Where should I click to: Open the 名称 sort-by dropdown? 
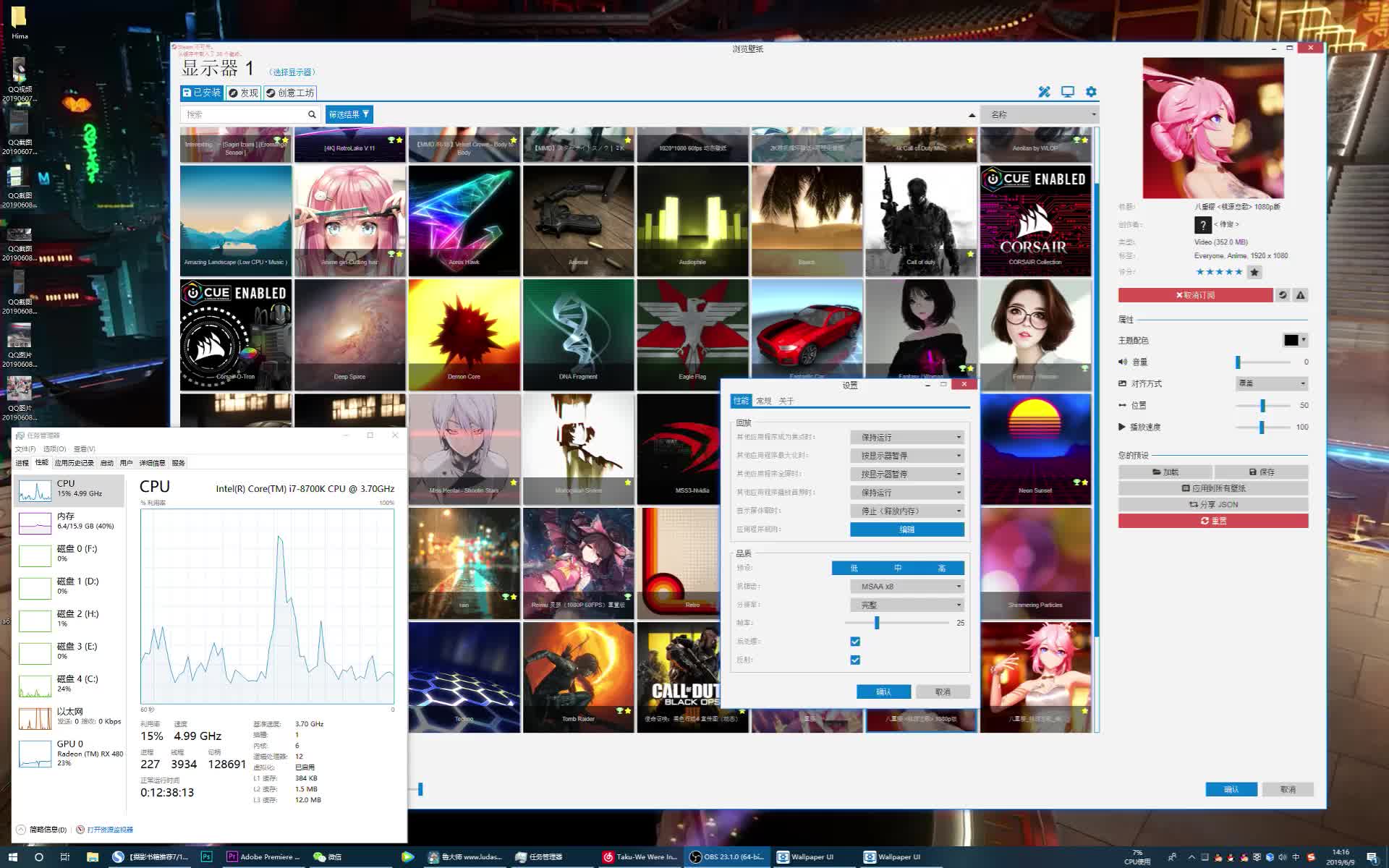pos(1041,114)
